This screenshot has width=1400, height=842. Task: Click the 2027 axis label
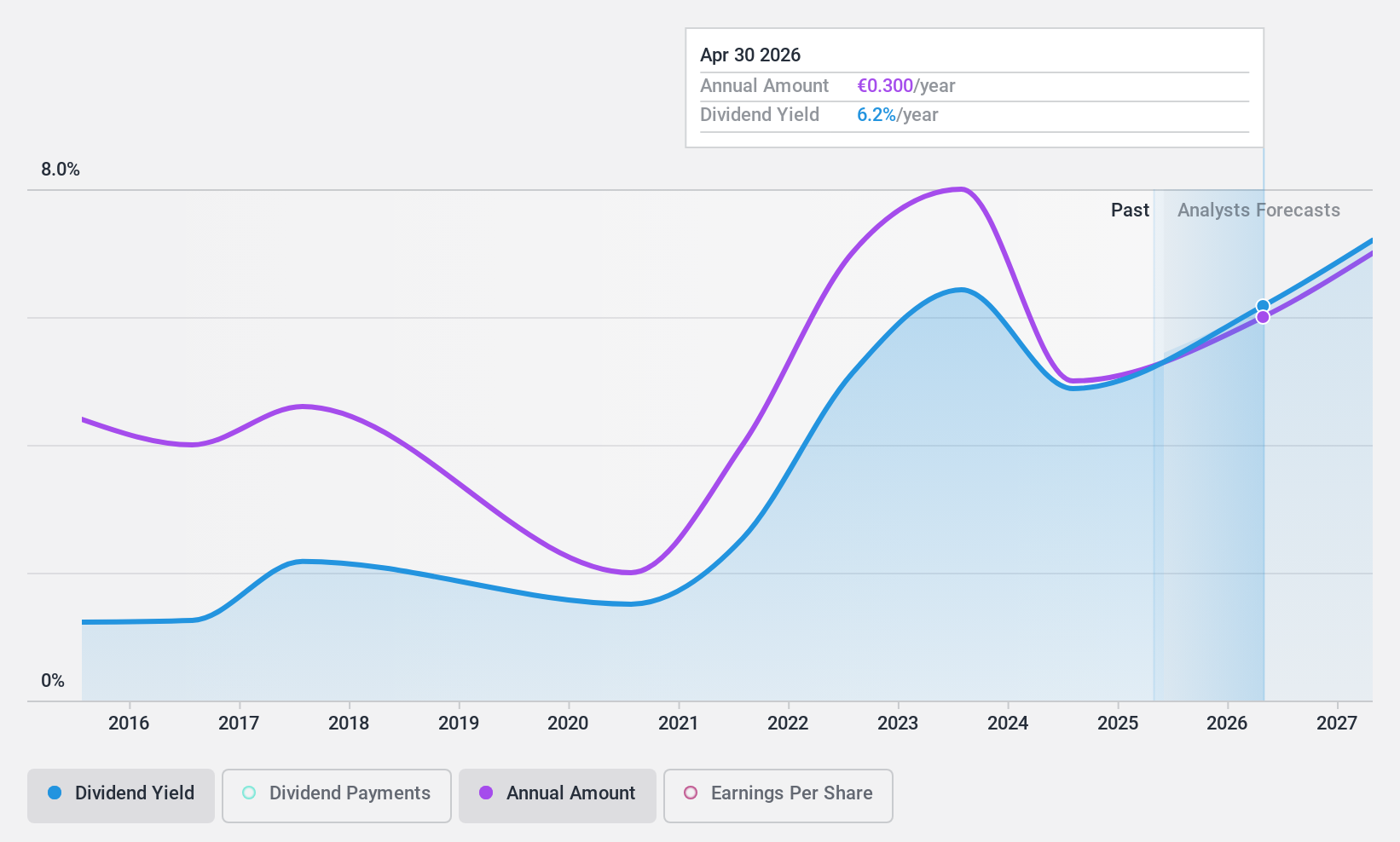pos(1337,724)
